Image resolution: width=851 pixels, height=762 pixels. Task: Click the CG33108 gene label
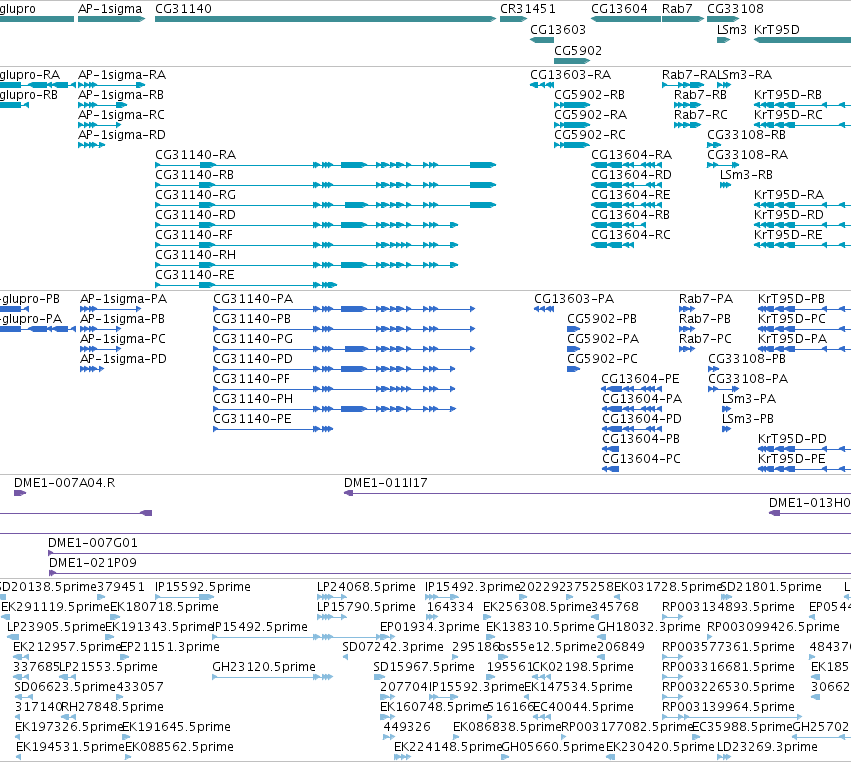tap(735, 9)
